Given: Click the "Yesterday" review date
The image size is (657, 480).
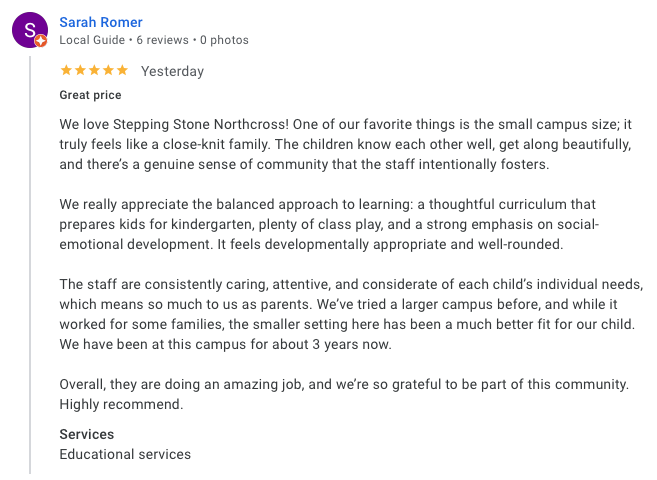Looking at the screenshot, I should [172, 71].
